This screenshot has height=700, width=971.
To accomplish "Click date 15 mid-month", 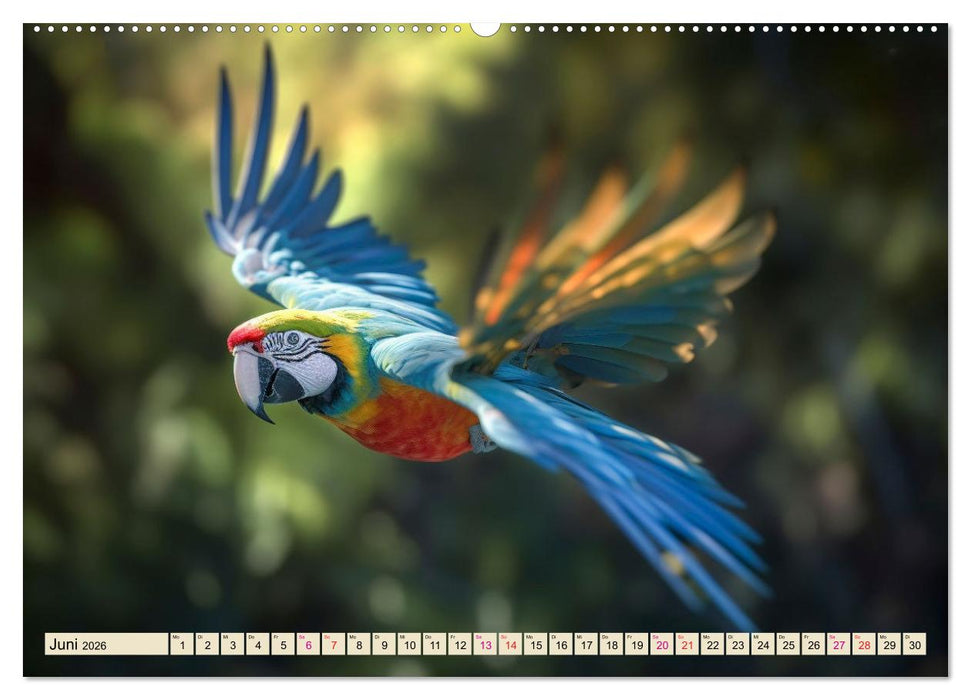I will (537, 647).
